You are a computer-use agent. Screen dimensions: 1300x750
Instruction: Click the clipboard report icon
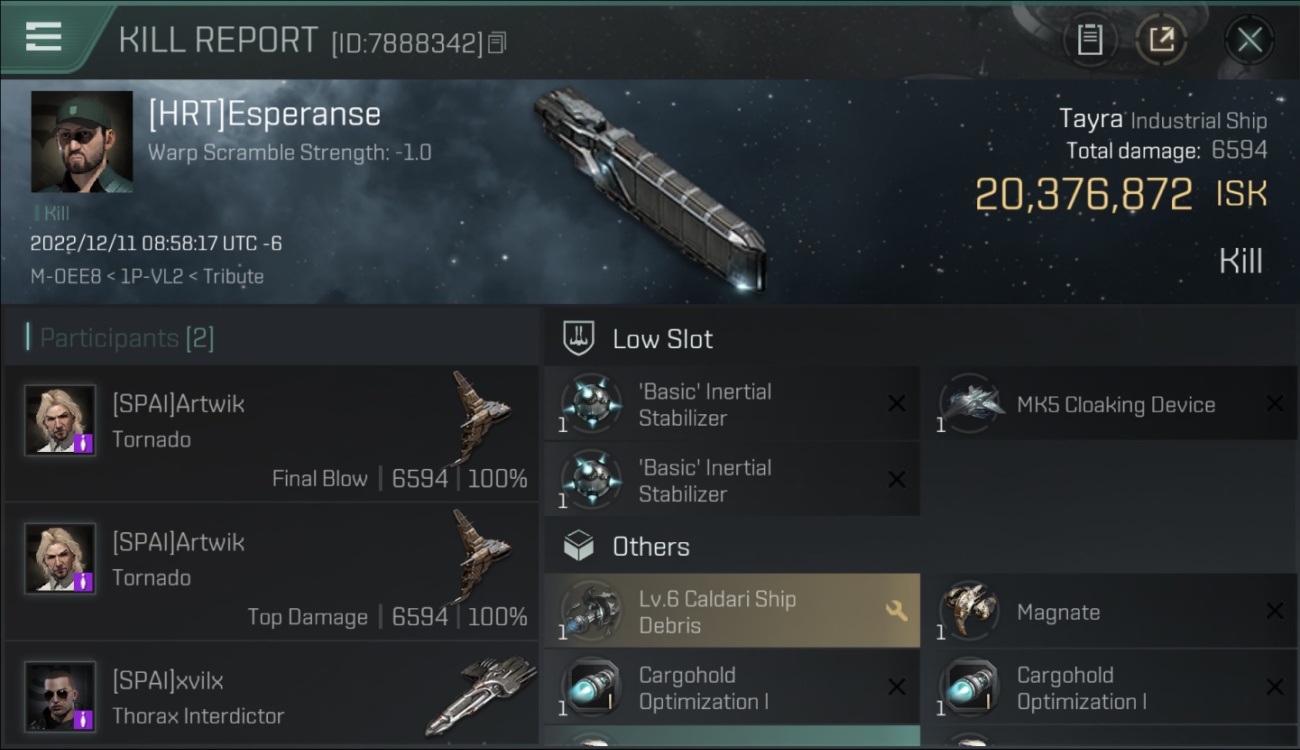(x=1089, y=40)
